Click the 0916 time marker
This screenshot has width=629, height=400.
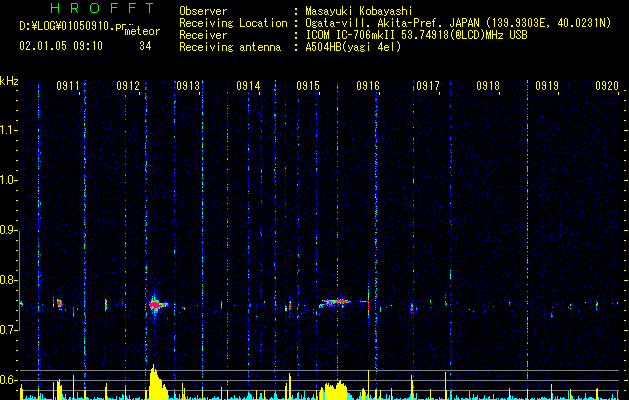[368, 85]
